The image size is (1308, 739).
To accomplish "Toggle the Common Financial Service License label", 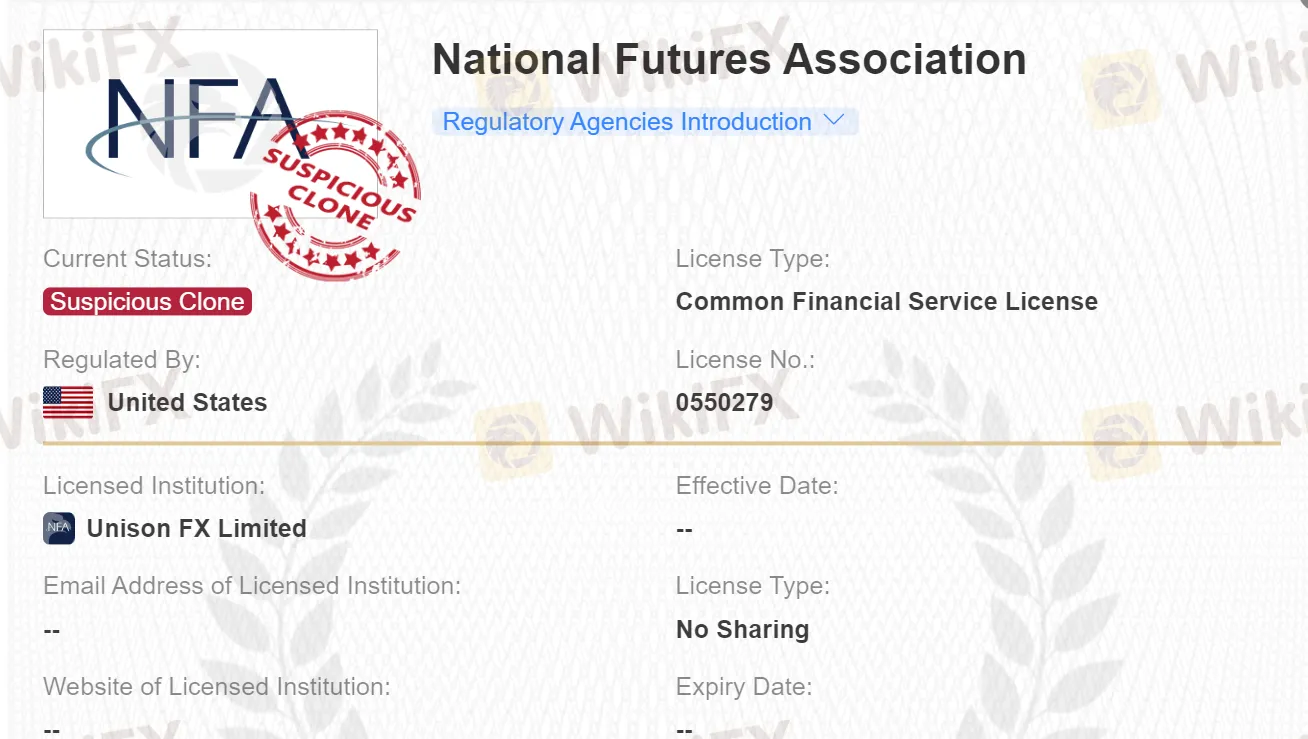I will point(887,301).
